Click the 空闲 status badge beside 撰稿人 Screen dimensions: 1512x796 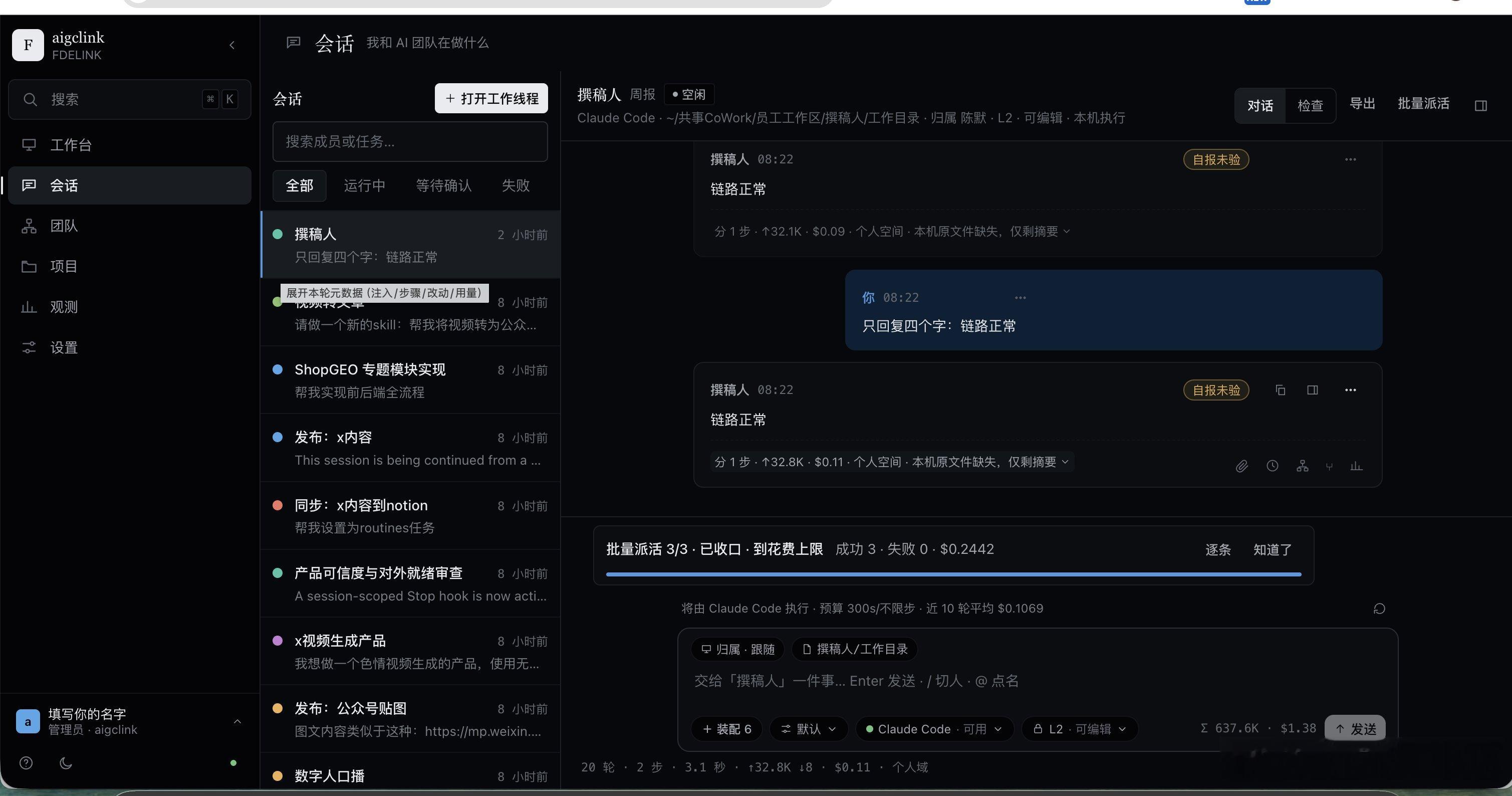(x=689, y=95)
